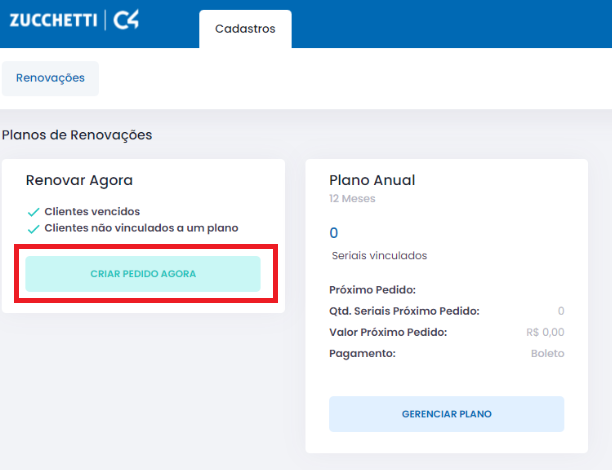Select the Renovar Agora card title

(79, 180)
